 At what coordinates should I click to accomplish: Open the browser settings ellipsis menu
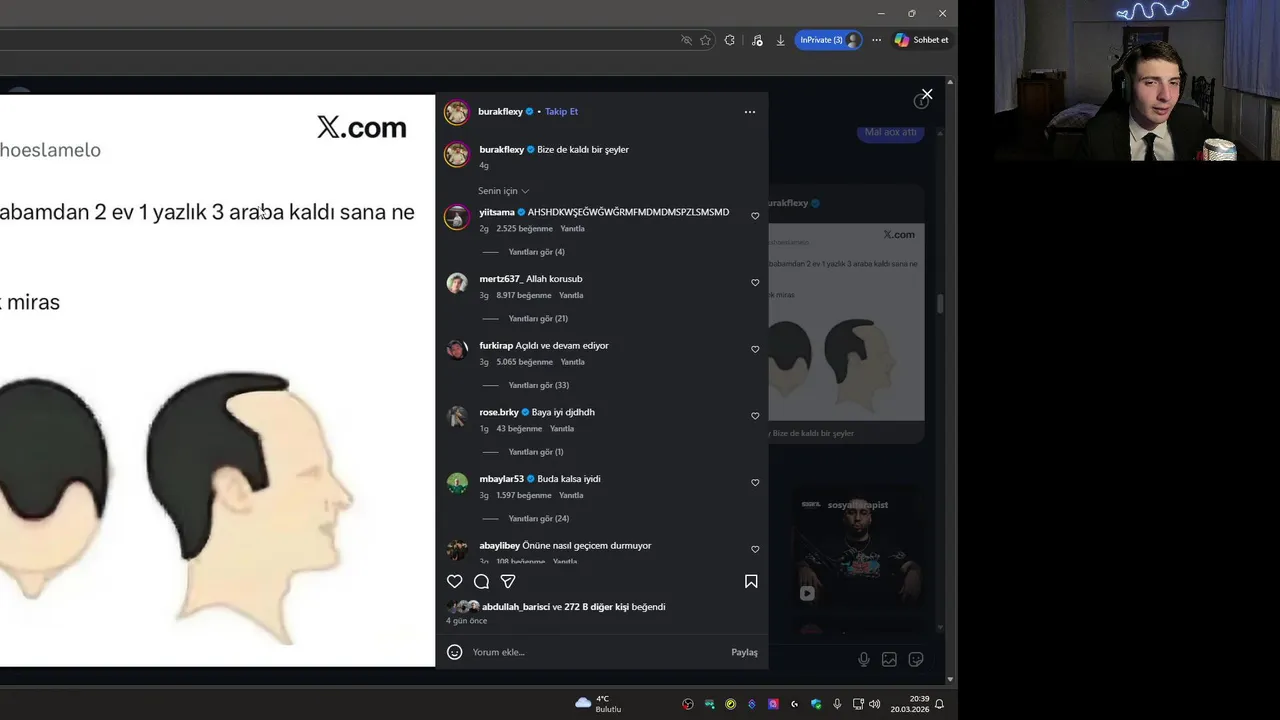(876, 40)
